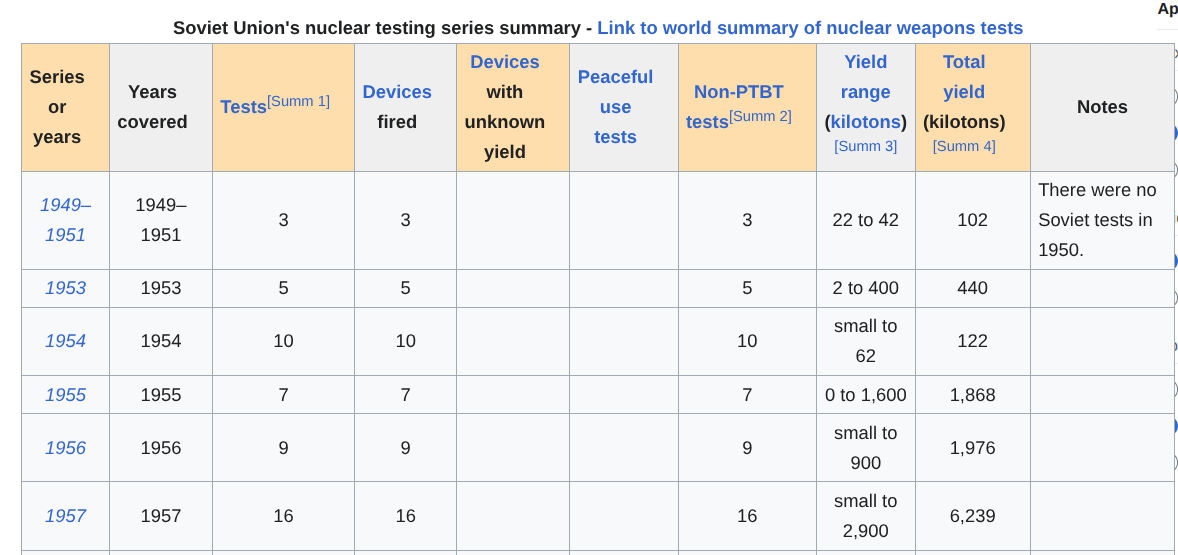Click the Tests column header link
Image resolution: width=1178 pixels, height=555 pixels.
tap(243, 107)
